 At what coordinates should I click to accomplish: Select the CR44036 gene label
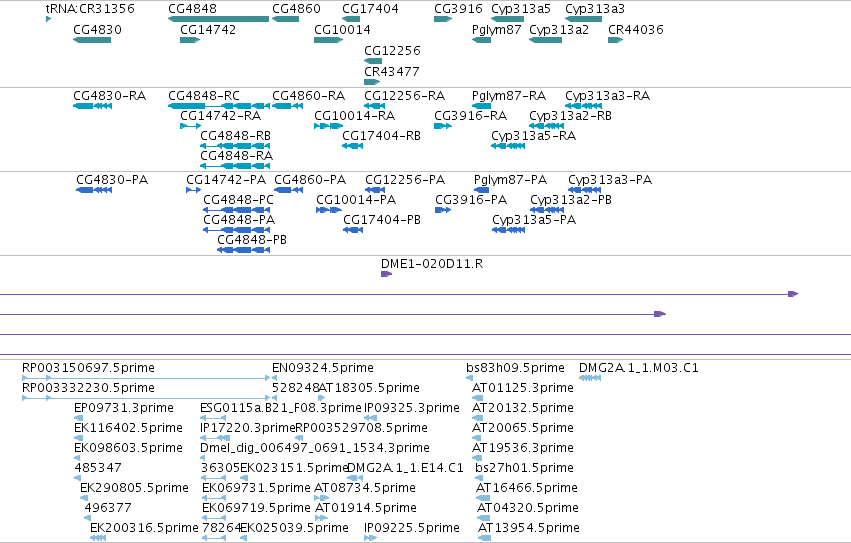636,29
